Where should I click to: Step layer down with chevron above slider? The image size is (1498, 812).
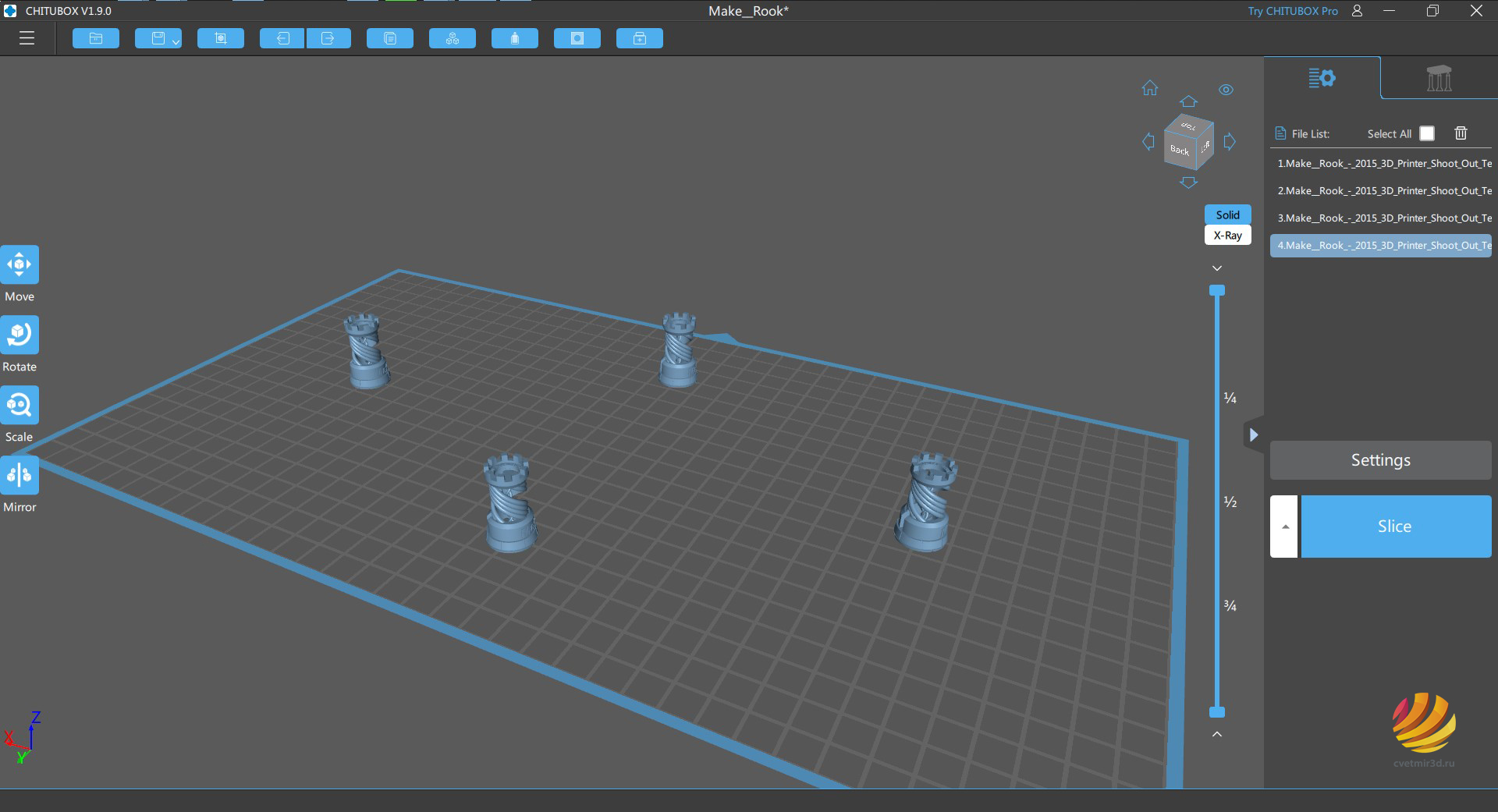[1217, 268]
